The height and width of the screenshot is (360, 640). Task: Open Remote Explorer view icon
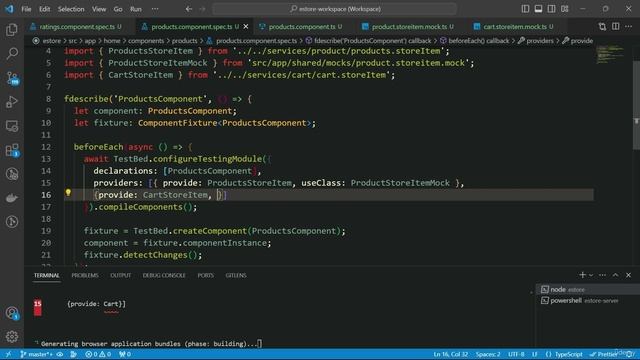tap(12, 126)
